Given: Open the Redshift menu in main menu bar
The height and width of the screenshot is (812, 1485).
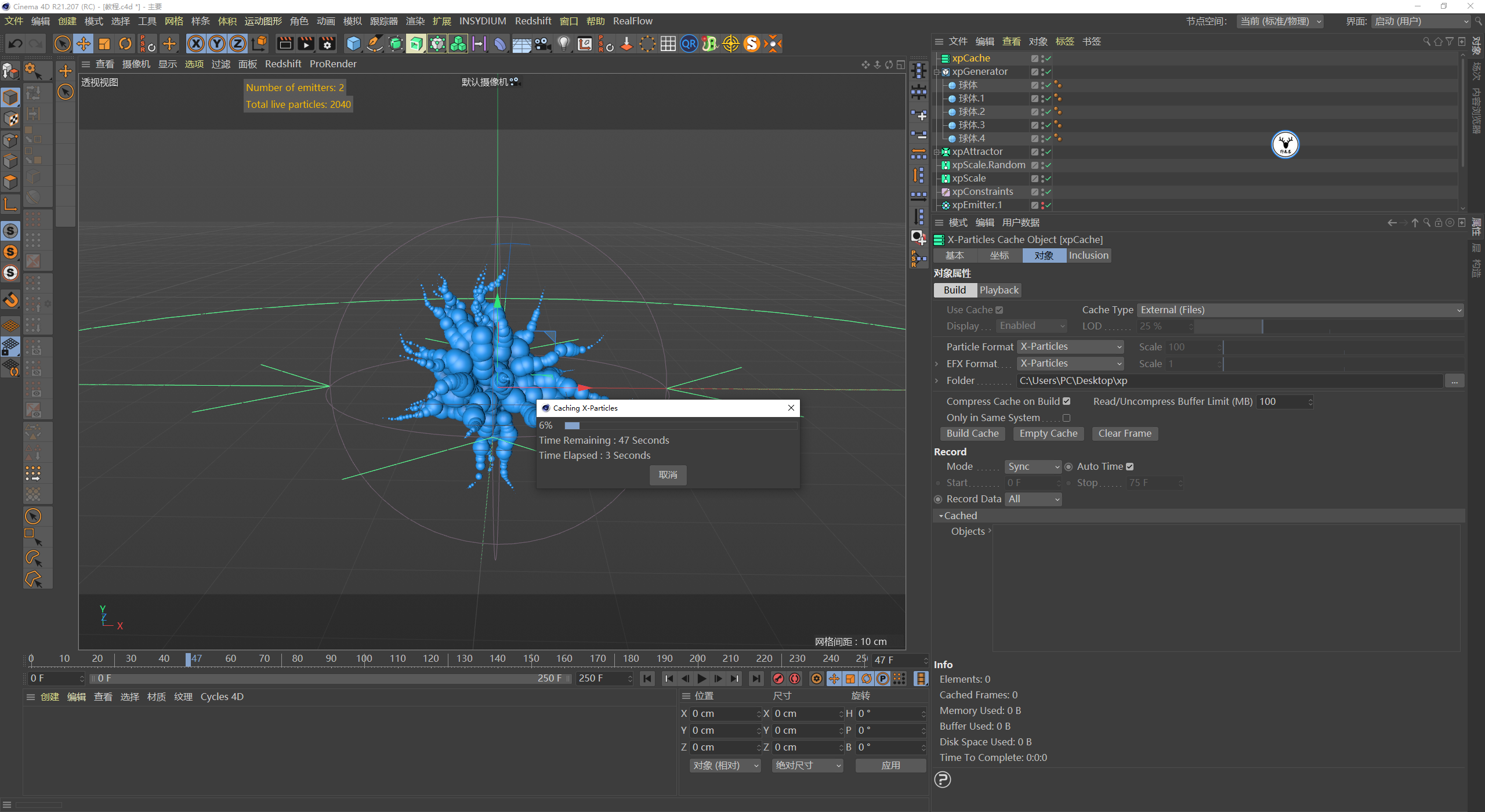Looking at the screenshot, I should (x=533, y=21).
